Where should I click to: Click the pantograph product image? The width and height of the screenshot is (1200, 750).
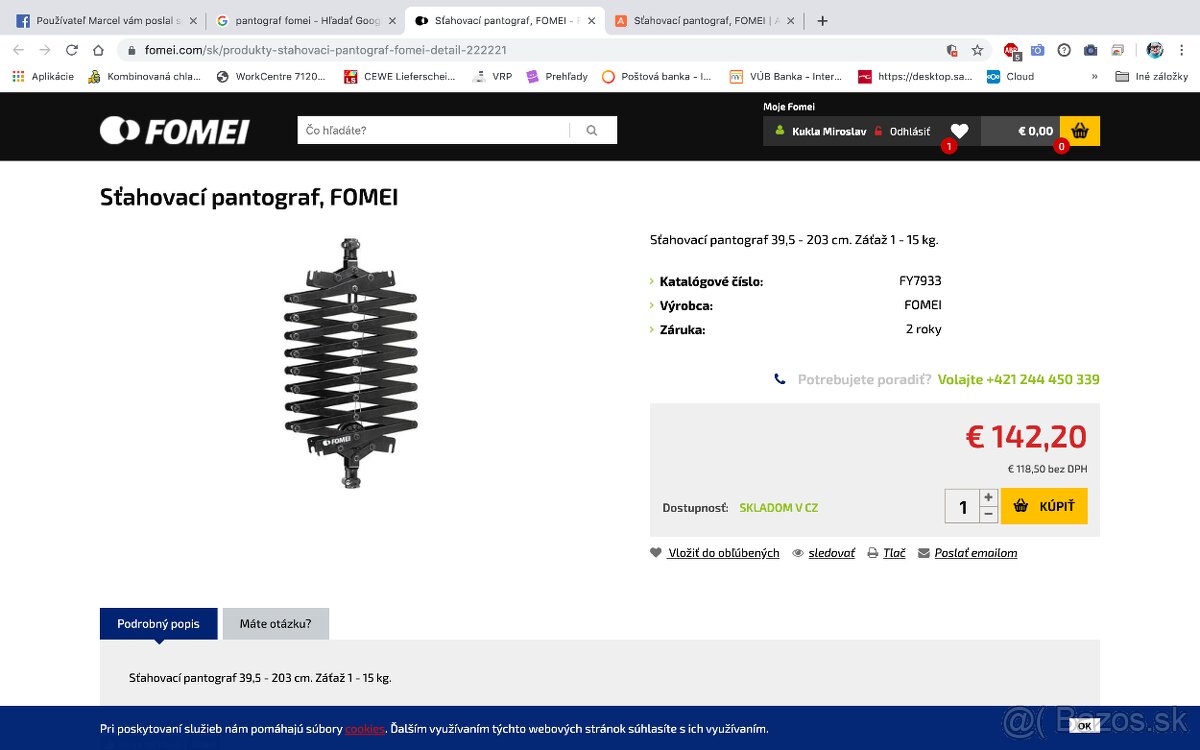(x=350, y=363)
